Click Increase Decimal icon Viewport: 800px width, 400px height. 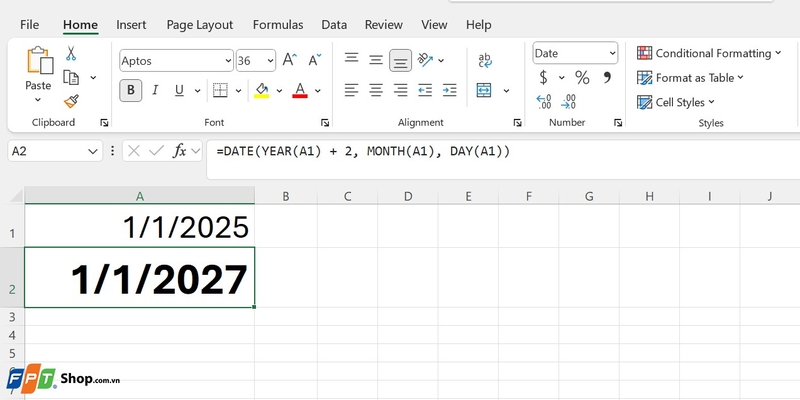544,102
